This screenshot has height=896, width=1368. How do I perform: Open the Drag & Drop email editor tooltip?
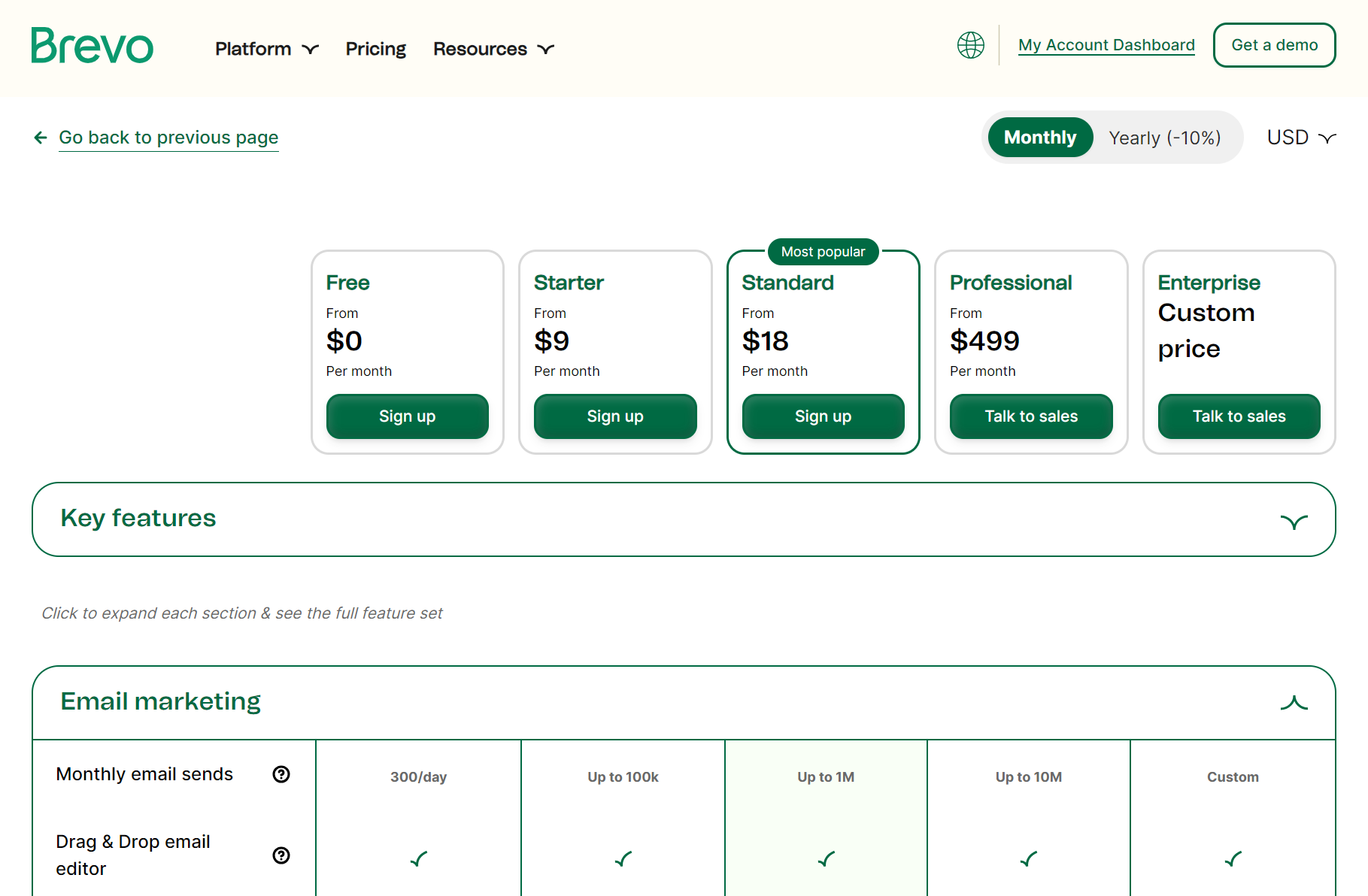point(281,855)
